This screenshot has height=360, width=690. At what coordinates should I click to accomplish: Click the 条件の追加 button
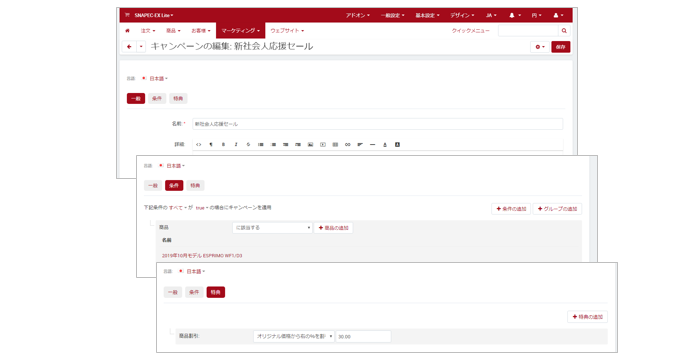point(511,209)
